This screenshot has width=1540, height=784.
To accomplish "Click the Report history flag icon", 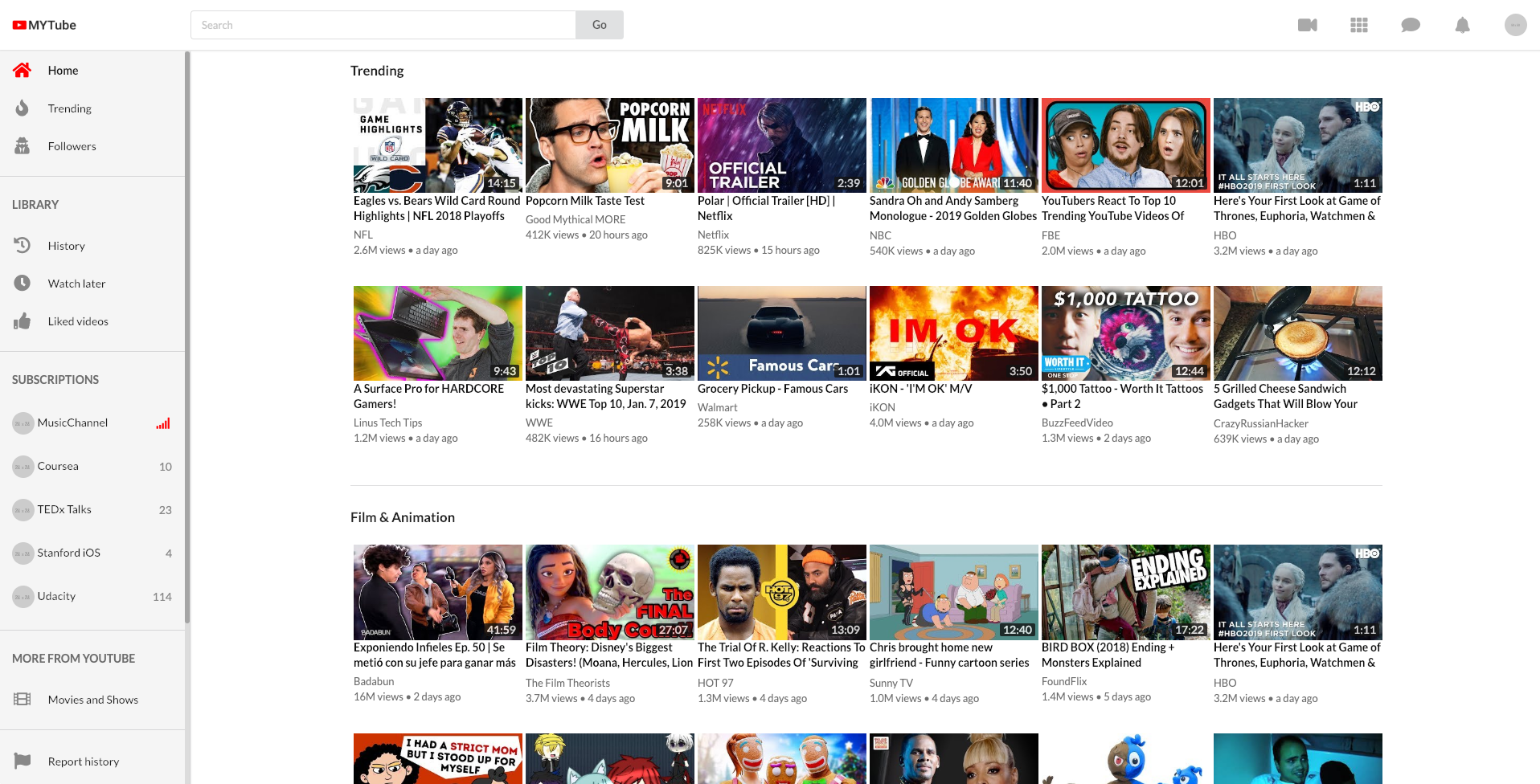I will [x=22, y=761].
